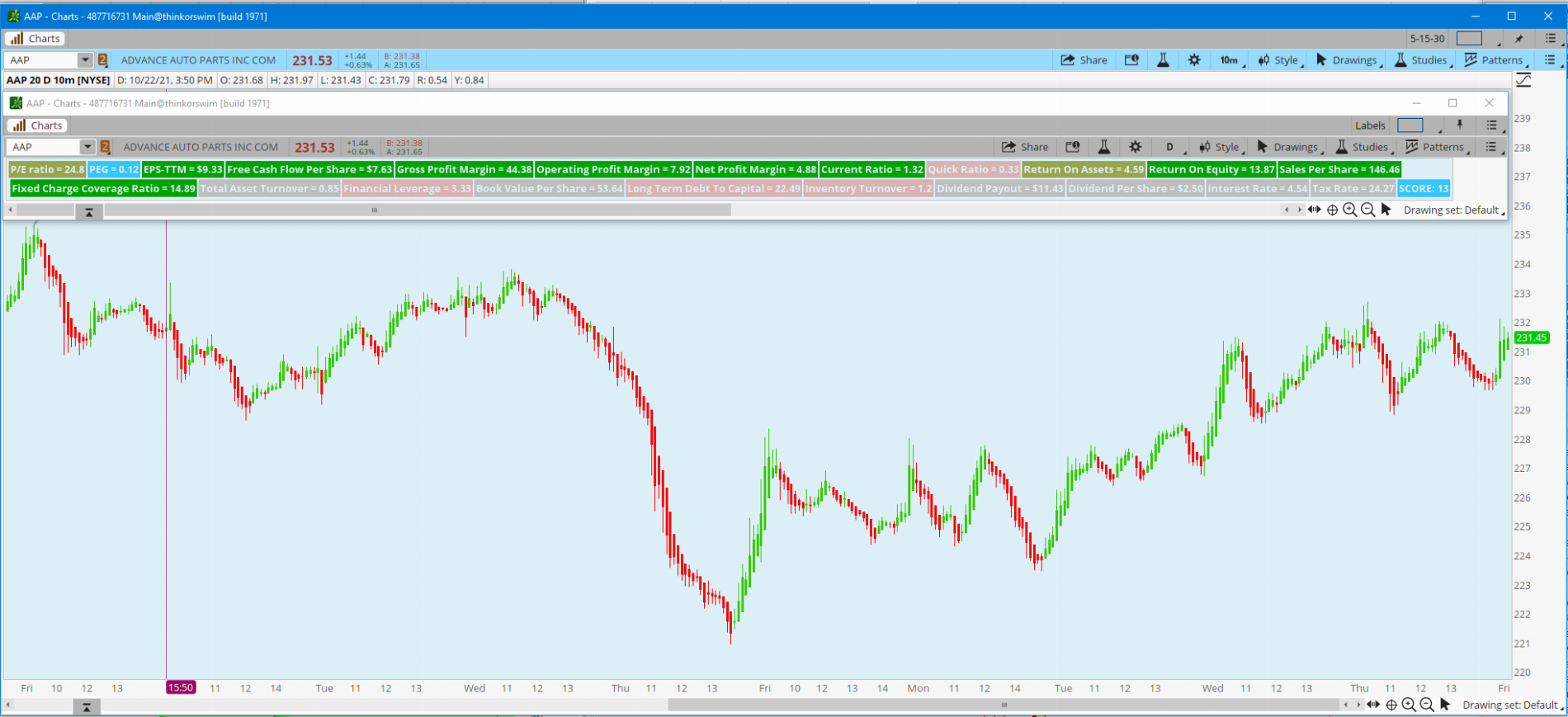Image resolution: width=1568 pixels, height=717 pixels.
Task: Click Share in the top chart toolbar
Action: (1084, 60)
